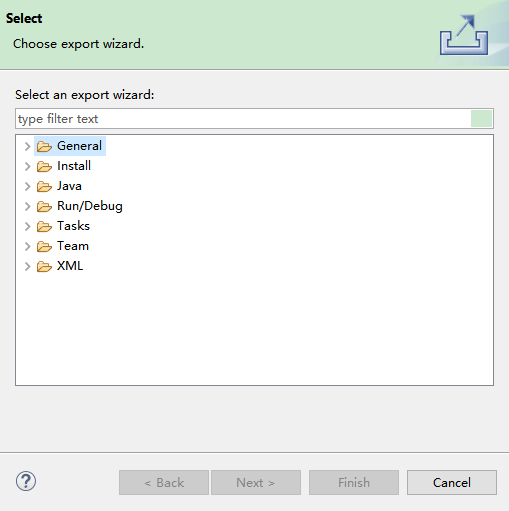Focus the type filter text field
Viewport: 509px width, 511px height.
243,119
